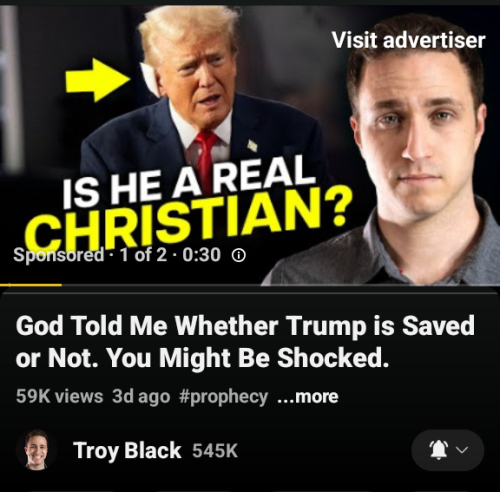The image size is (500, 492).
Task: Tap the 545K subscriber count
Action: coord(215,451)
